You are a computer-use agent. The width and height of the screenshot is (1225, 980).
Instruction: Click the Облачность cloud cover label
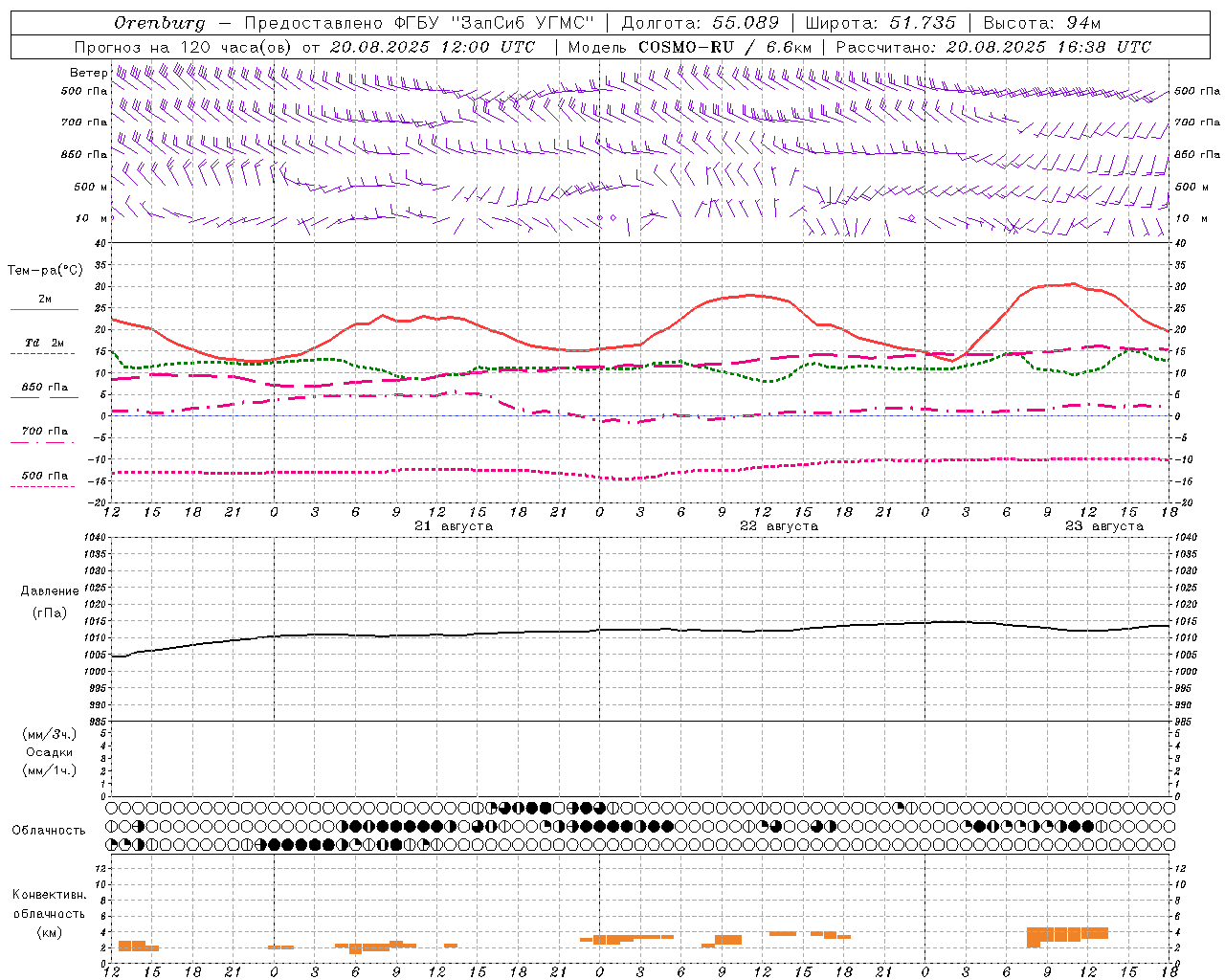[49, 830]
